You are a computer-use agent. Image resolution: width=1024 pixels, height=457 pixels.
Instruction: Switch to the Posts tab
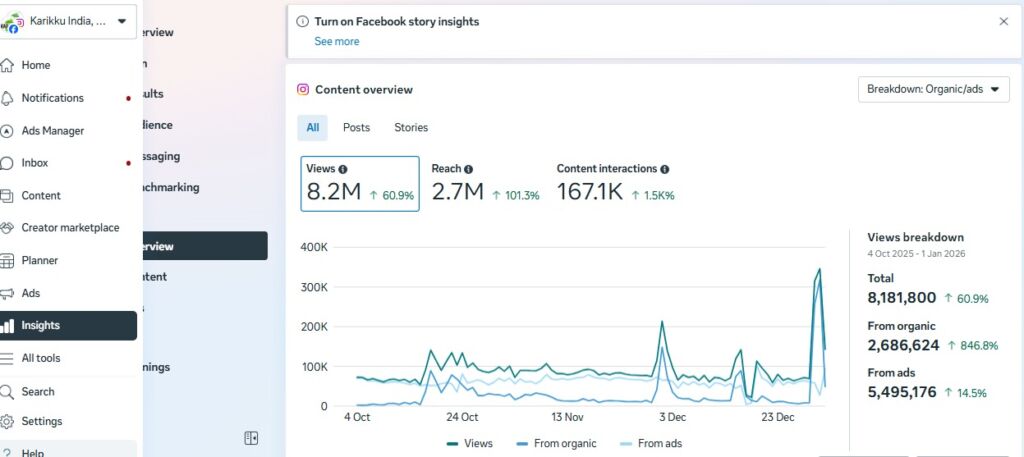356,128
